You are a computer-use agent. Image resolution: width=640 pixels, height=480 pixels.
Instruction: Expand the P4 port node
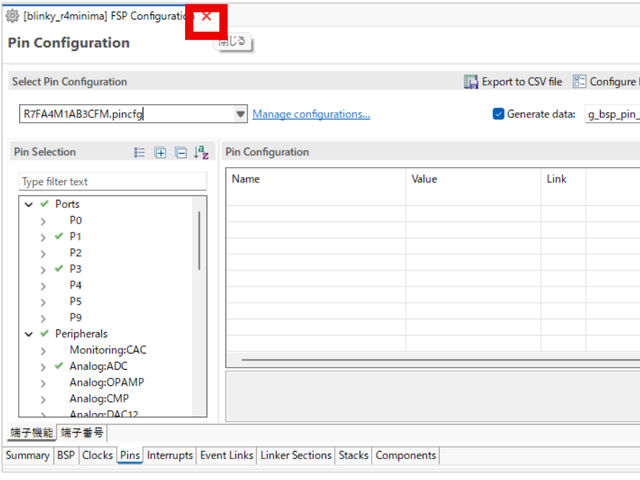coord(43,286)
